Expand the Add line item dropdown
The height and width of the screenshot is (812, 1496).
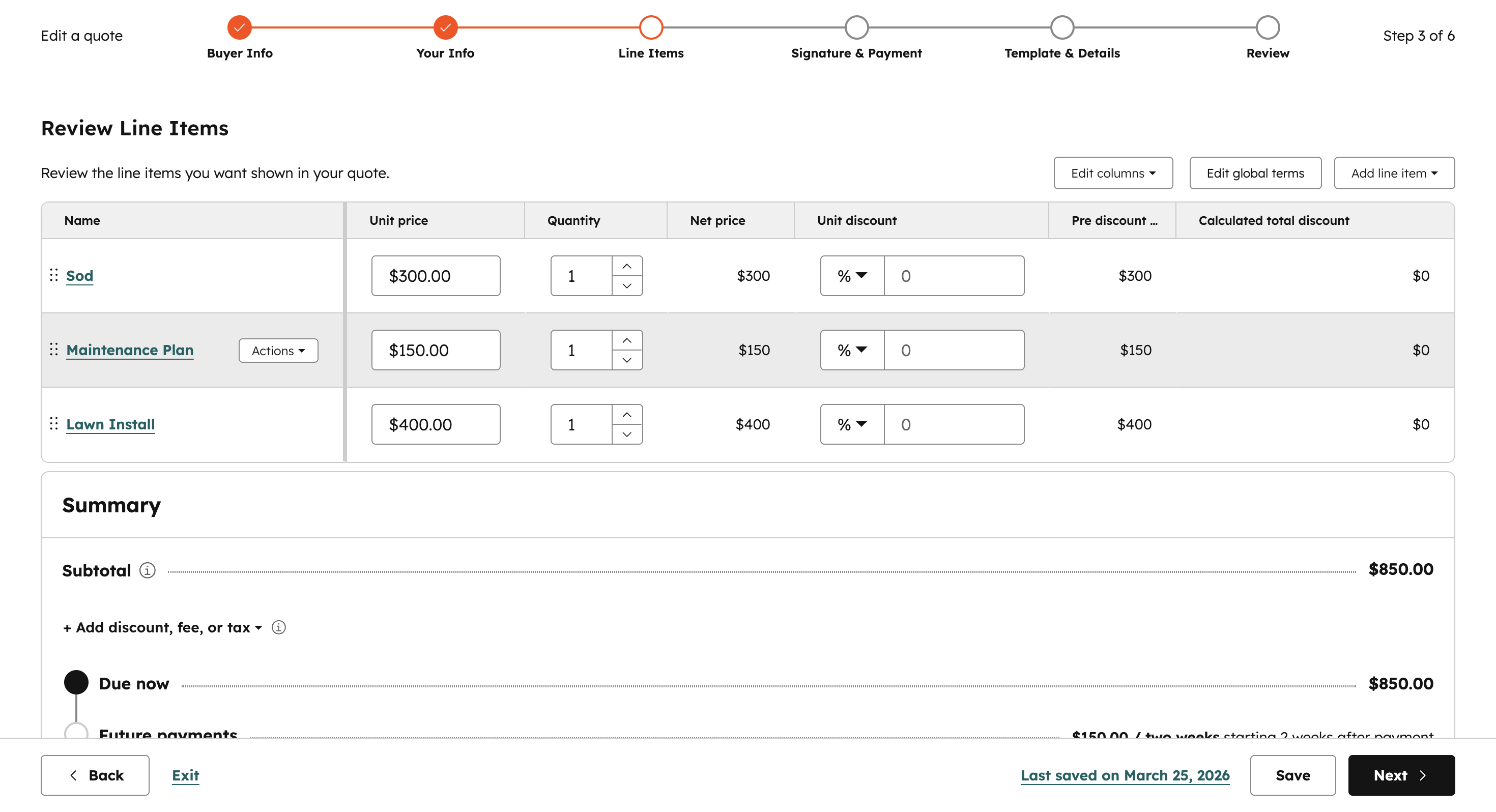pos(1394,173)
